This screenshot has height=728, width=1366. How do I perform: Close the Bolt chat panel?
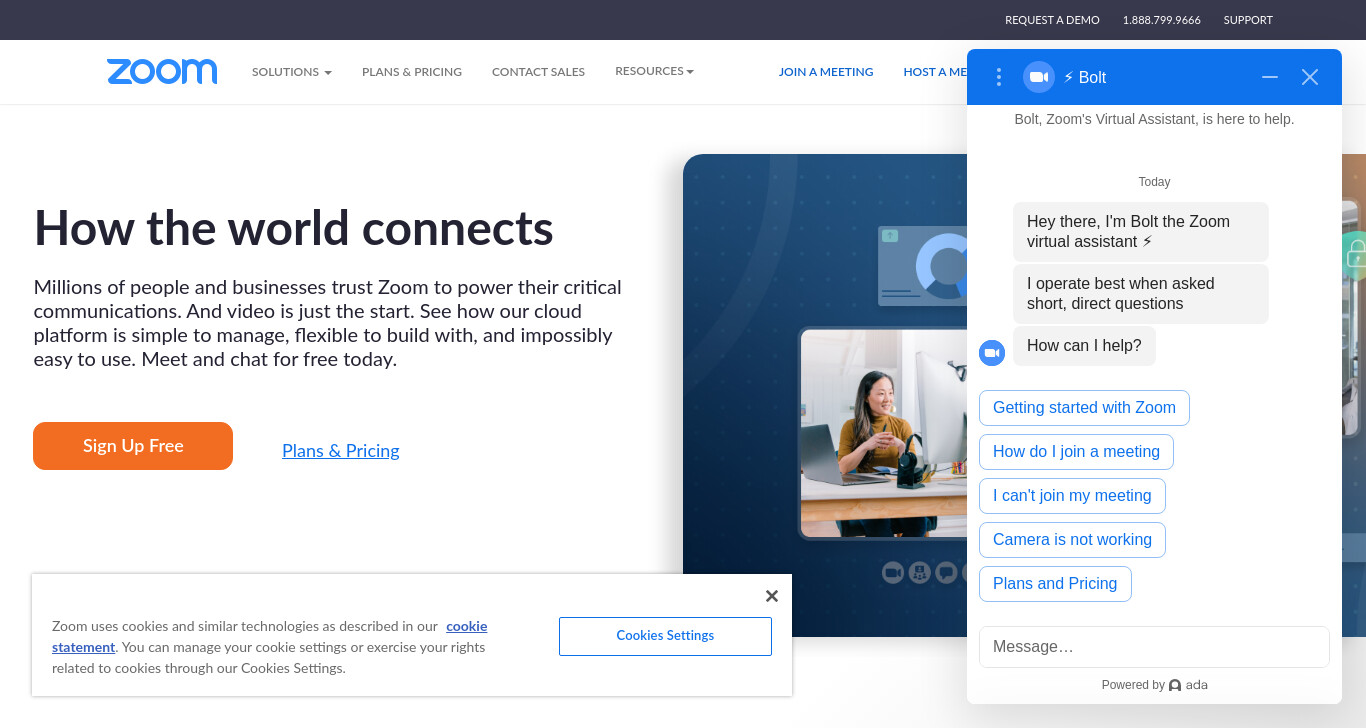coord(1310,77)
